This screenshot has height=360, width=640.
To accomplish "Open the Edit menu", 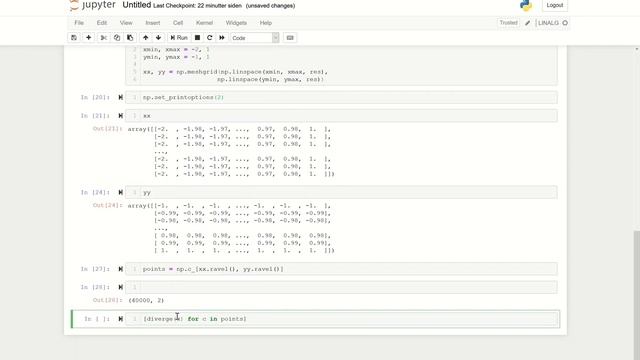I will tap(102, 23).
